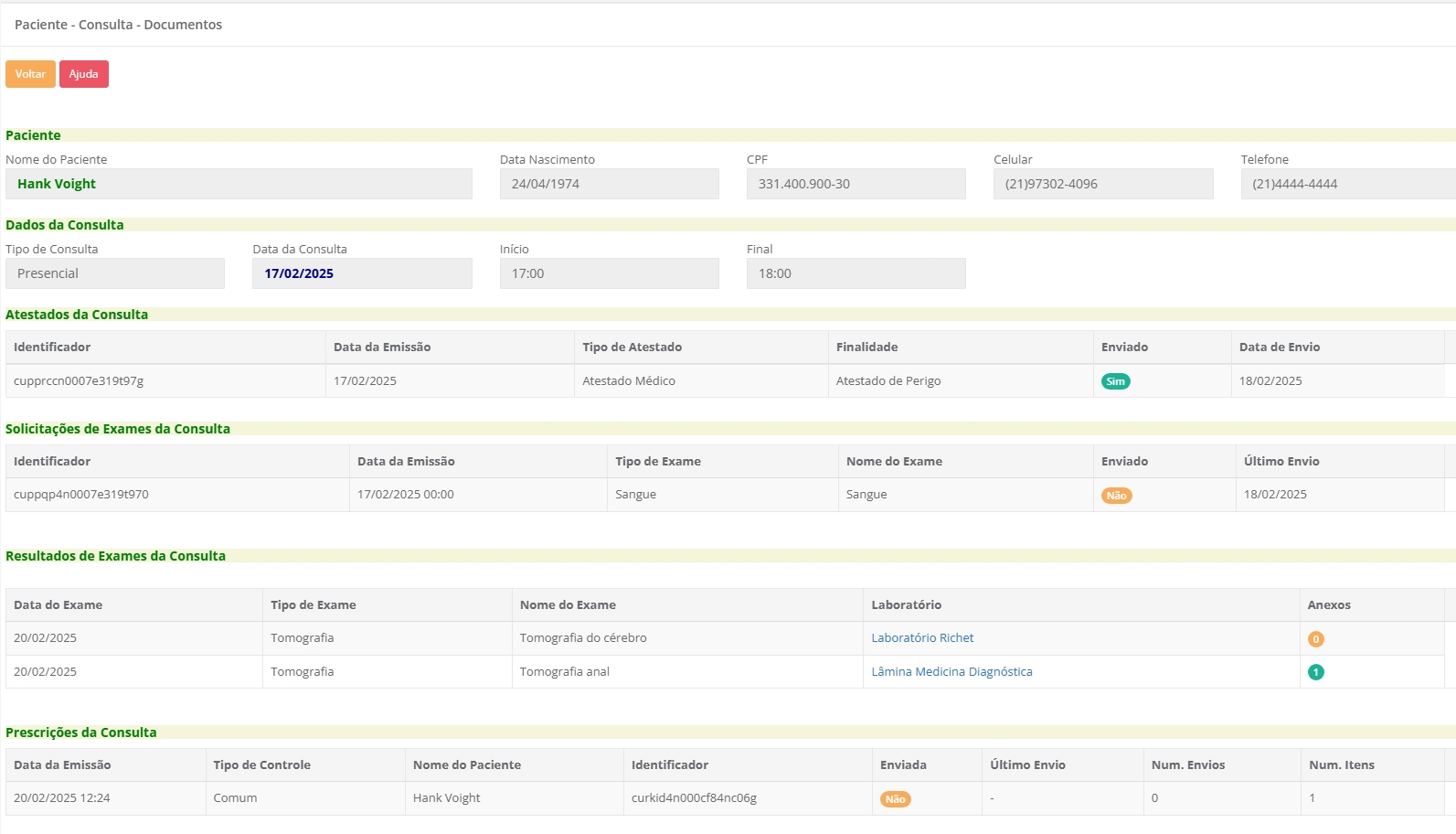Image resolution: width=1456 pixels, height=834 pixels.
Task: Open the Laboratório Richet link
Action: coord(922,638)
